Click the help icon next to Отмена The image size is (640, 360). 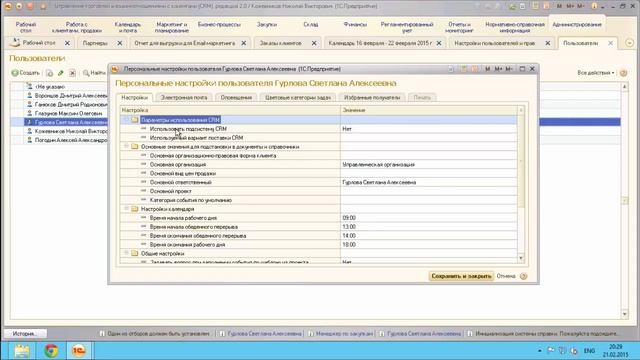tap(524, 276)
